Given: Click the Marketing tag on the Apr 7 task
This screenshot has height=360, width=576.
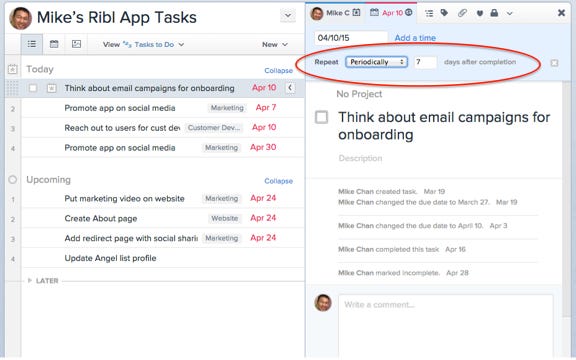Looking at the screenshot, I should (227, 108).
